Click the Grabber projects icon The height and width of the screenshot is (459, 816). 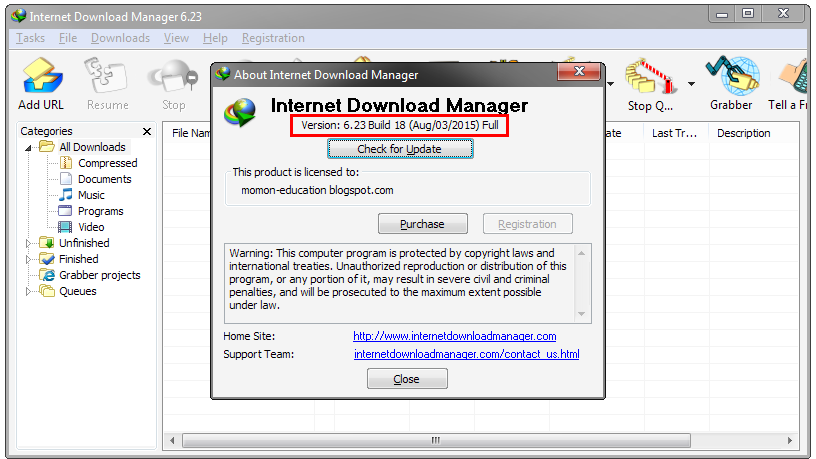[x=47, y=275]
